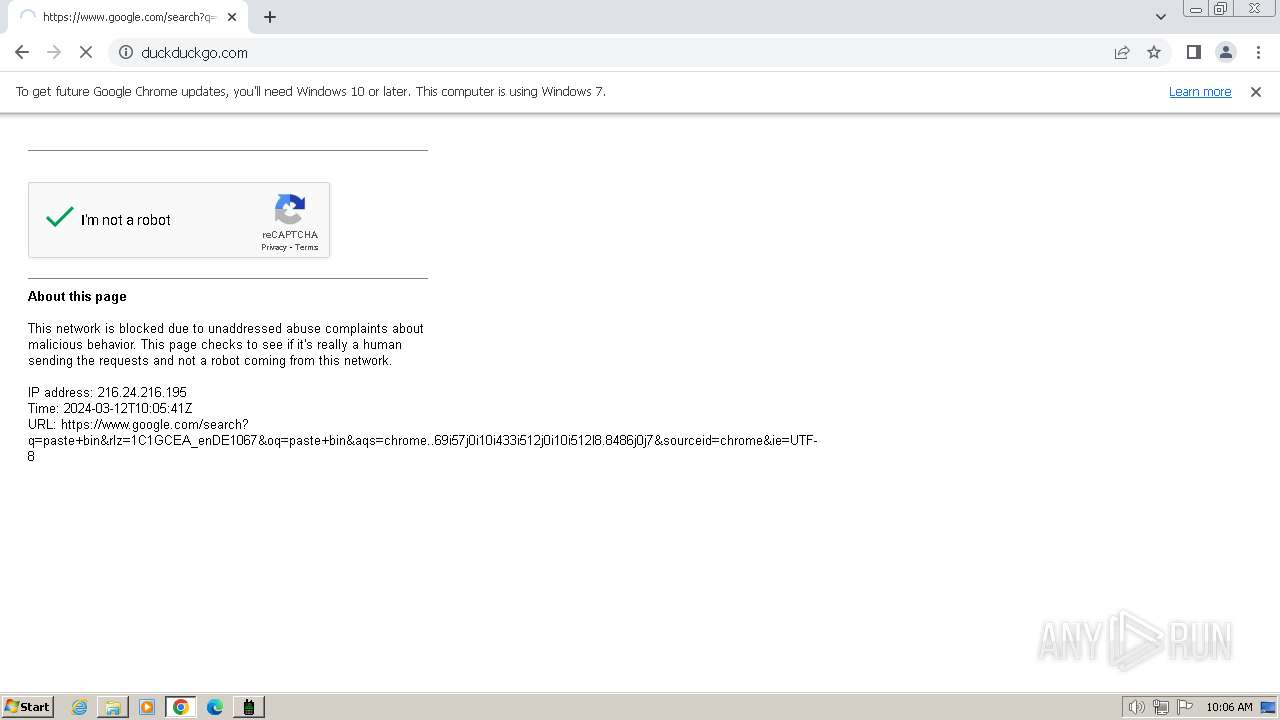Open a new tab

point(270,17)
